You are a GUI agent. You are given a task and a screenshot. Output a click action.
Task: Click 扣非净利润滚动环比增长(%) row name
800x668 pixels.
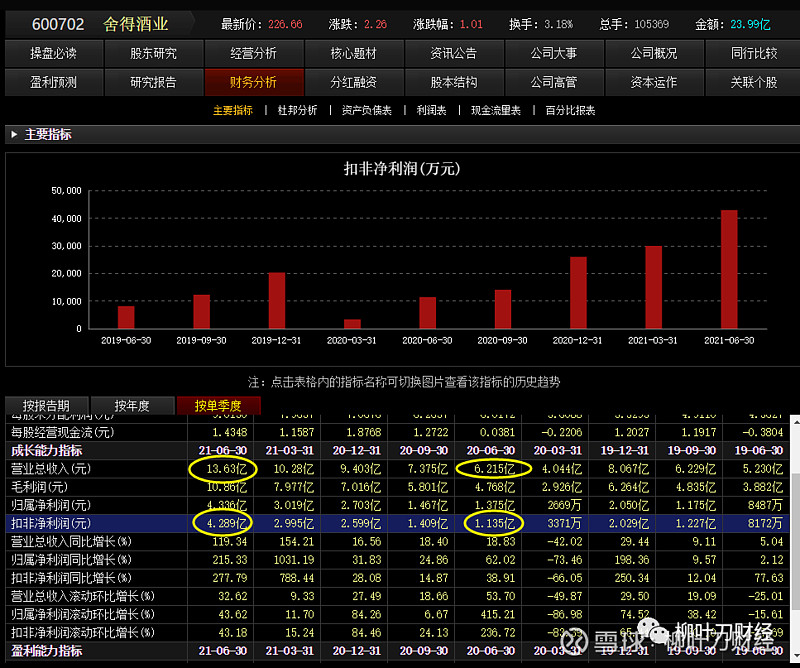(83, 633)
